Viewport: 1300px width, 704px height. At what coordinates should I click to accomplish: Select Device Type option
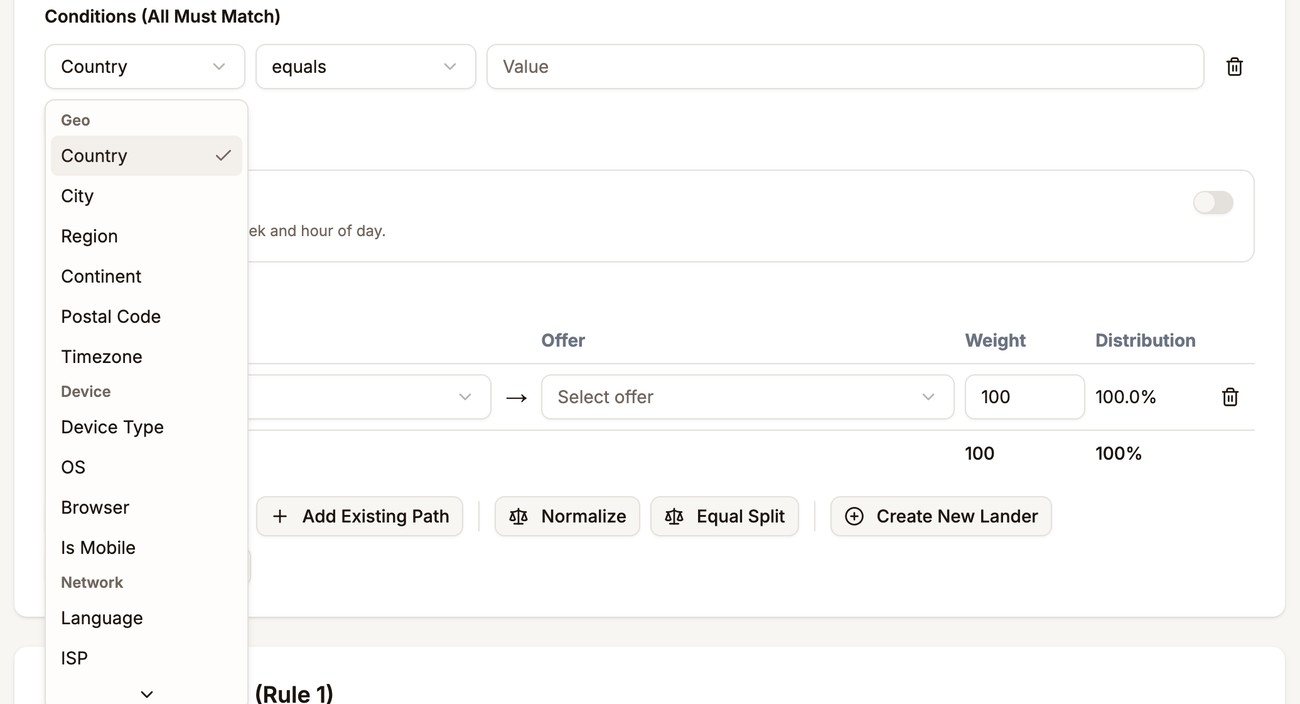point(147,427)
